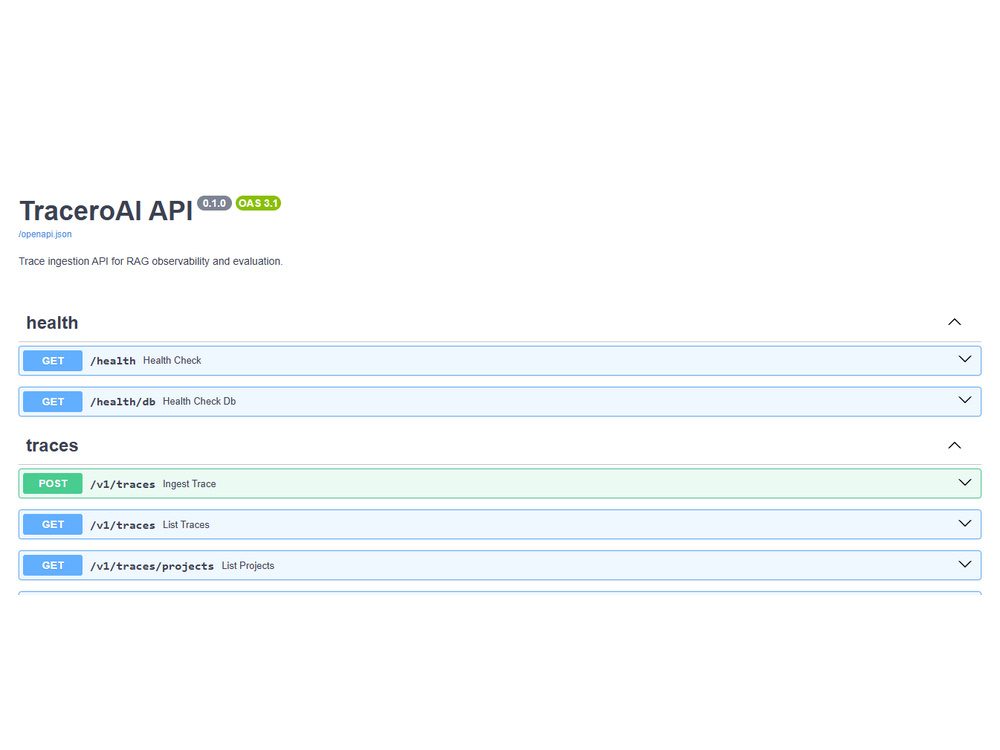Click the List Traces description
The width and height of the screenshot is (1000, 750).
coord(186,525)
